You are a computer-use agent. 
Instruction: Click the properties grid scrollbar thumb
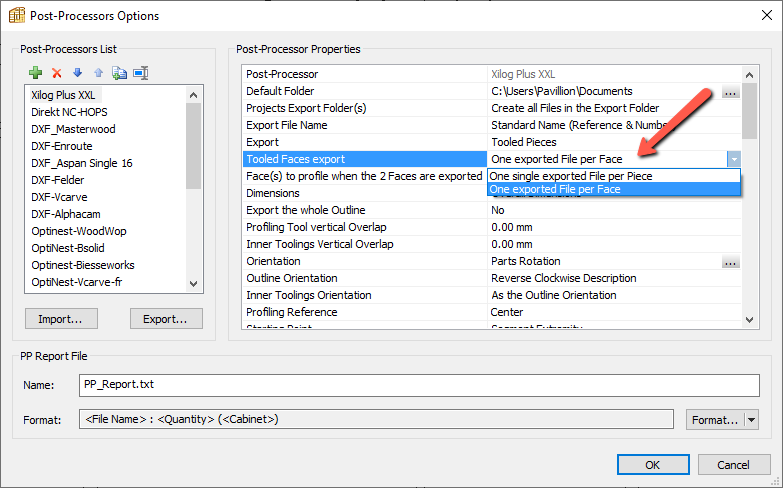coord(750,111)
